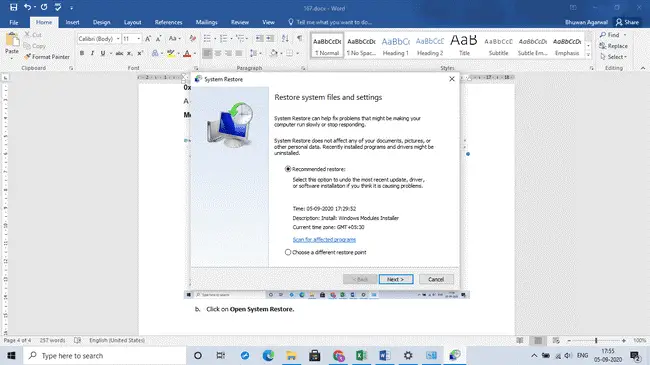
Task: Switch to the References tab
Action: click(x=168, y=22)
